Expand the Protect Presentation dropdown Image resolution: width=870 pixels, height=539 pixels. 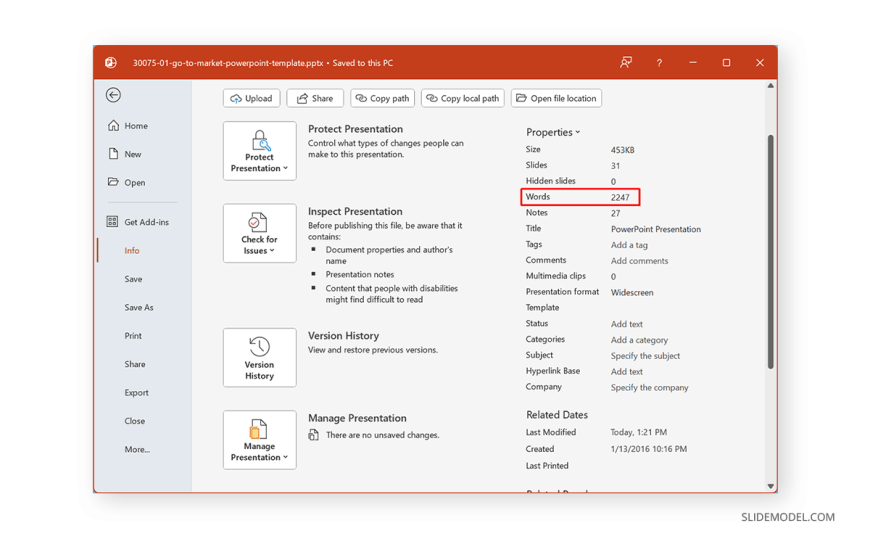(259, 151)
